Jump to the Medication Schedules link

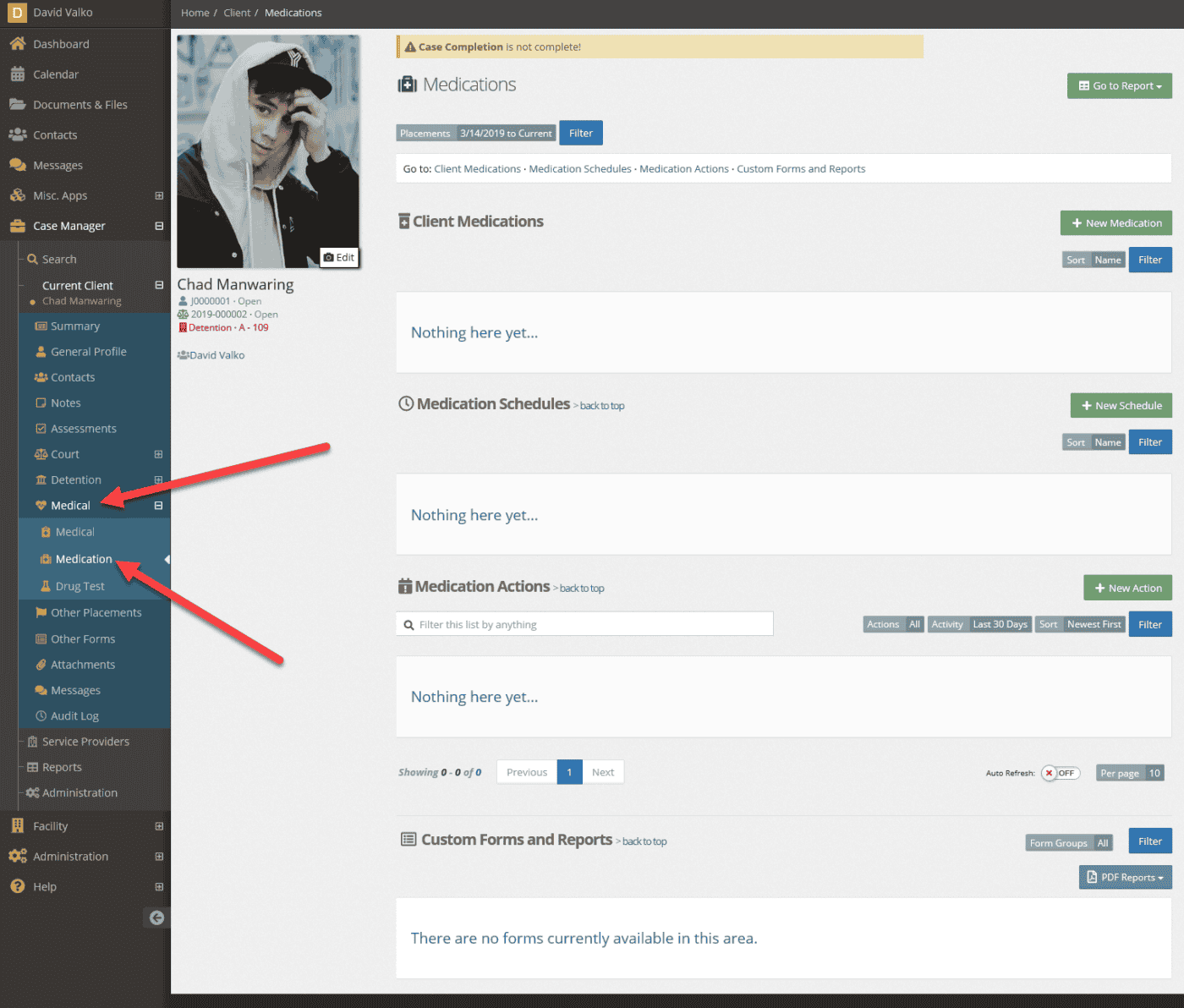coord(580,169)
